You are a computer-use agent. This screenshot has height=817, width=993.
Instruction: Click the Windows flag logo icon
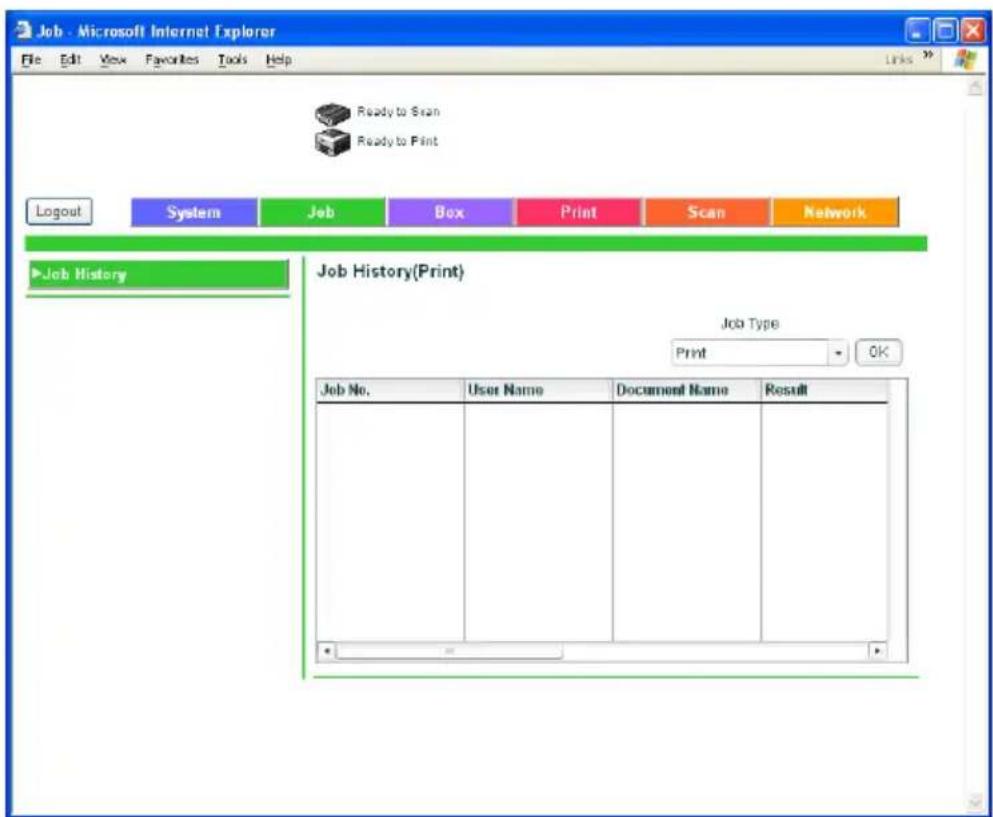(966, 60)
